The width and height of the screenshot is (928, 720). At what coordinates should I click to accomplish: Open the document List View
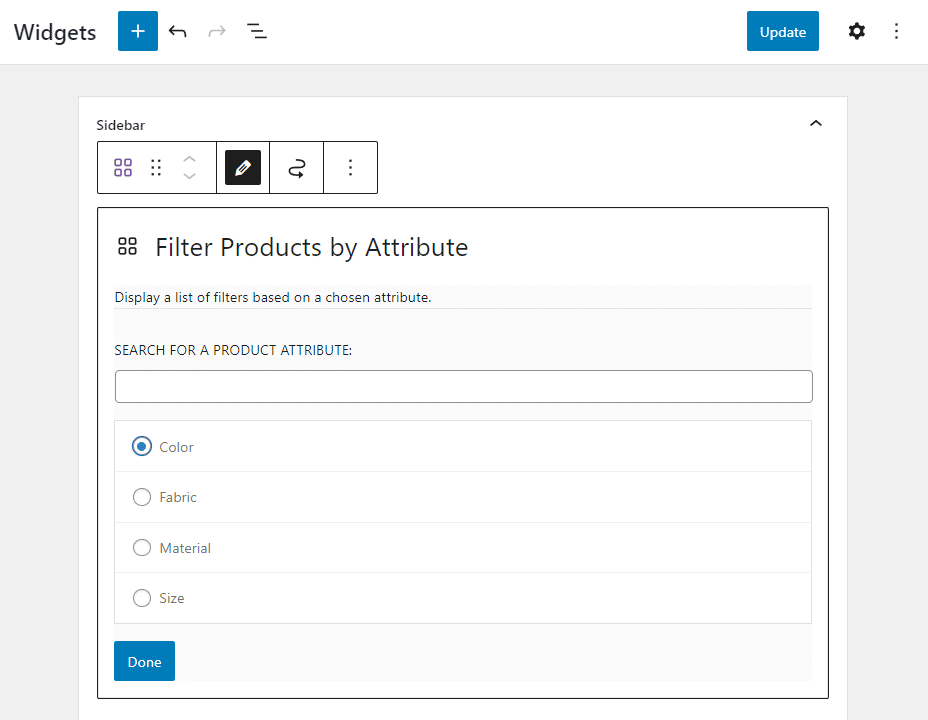point(257,31)
